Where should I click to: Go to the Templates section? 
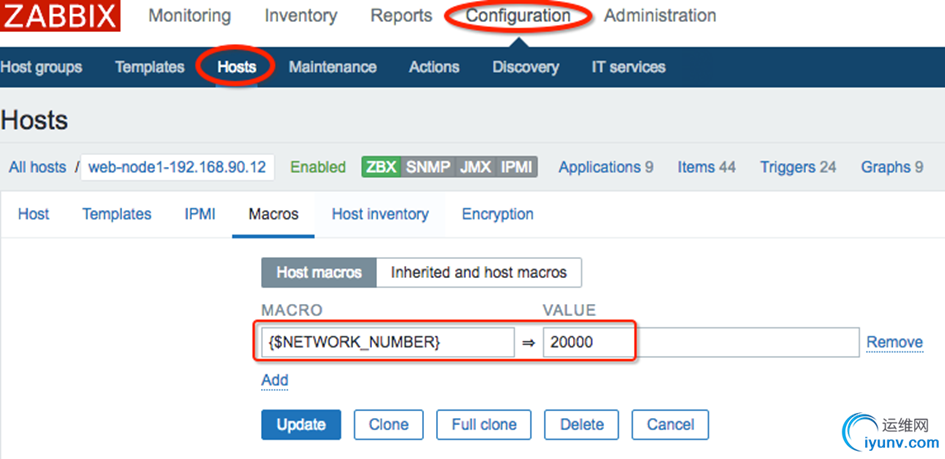coord(149,67)
